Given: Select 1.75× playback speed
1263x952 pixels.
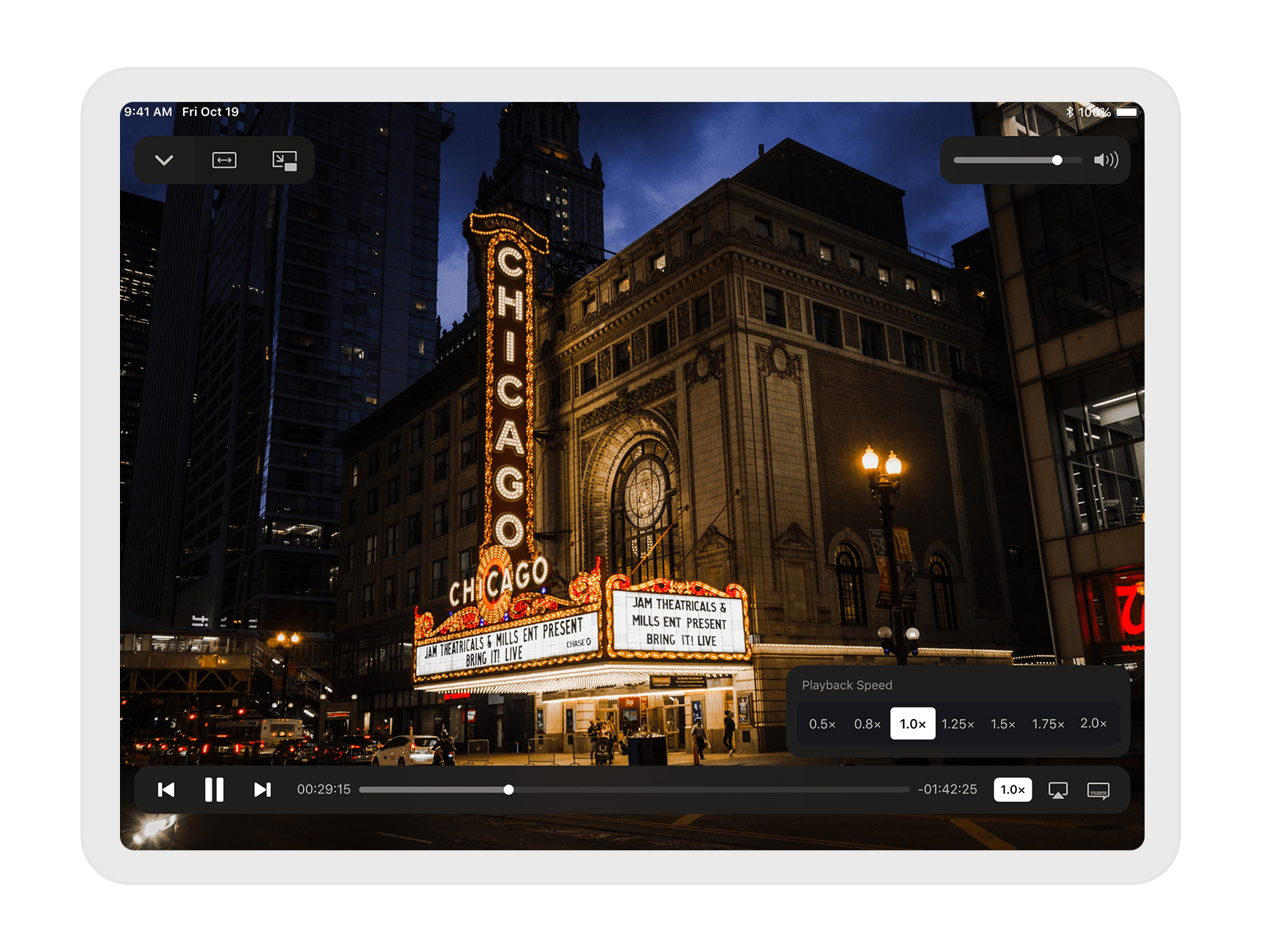Looking at the screenshot, I should click(1048, 724).
